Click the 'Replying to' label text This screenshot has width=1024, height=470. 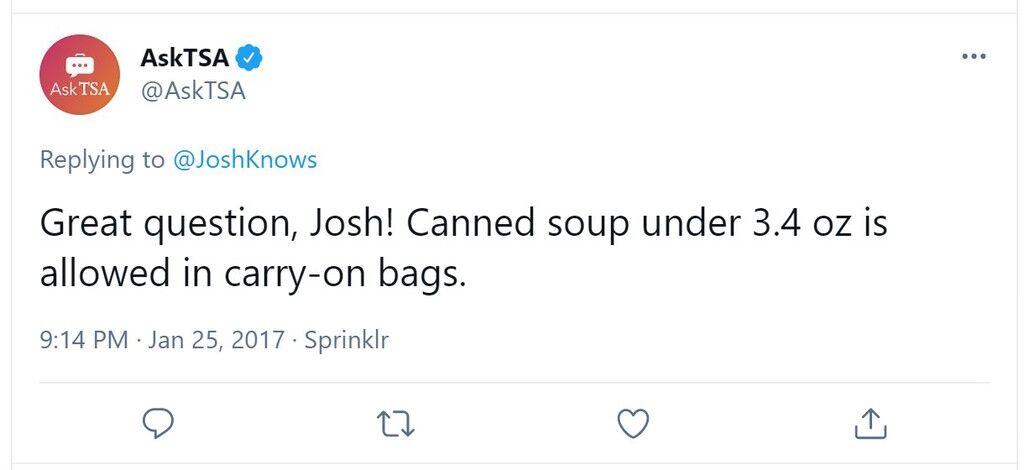coord(102,160)
